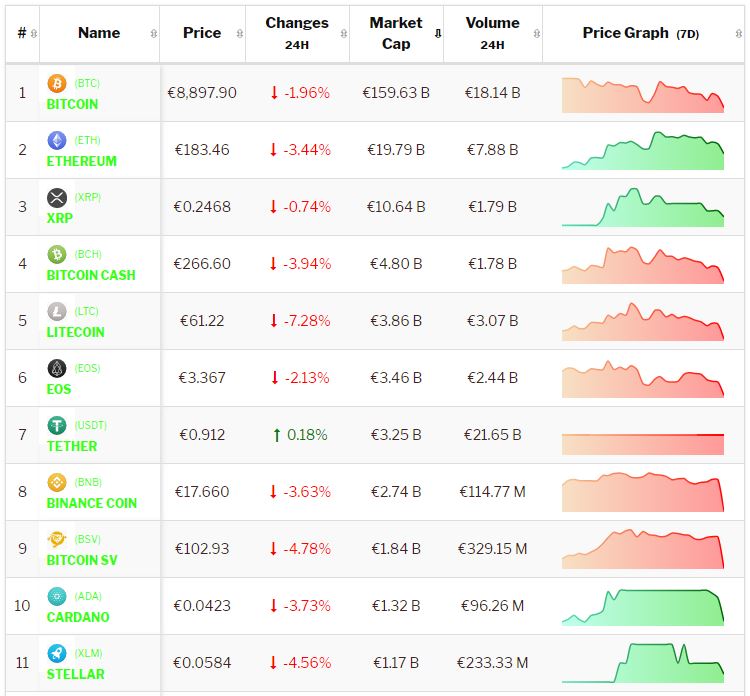
Task: Open the BITCOIN SV name link
Action: pyautogui.click(x=81, y=560)
